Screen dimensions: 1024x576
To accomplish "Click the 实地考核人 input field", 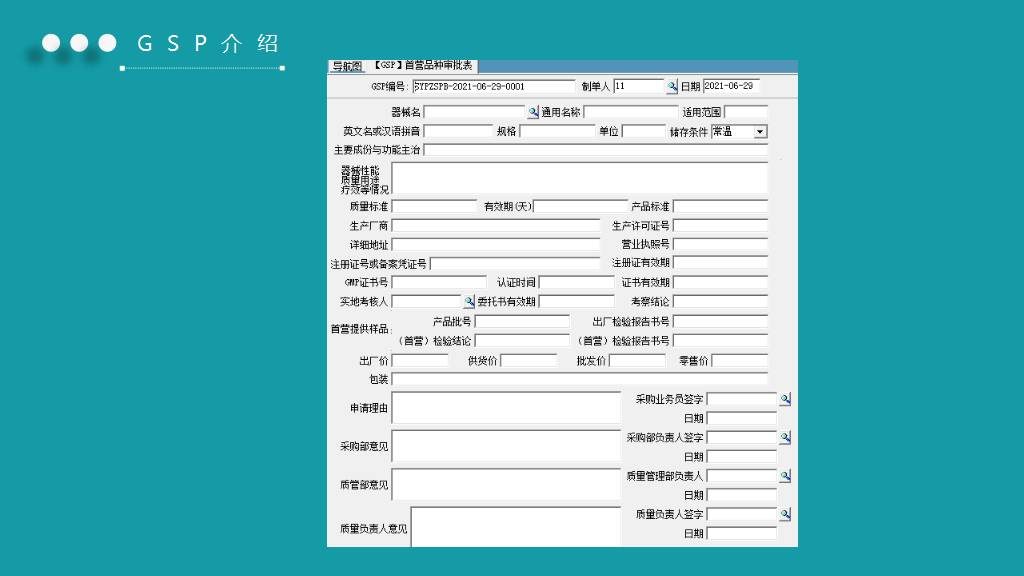I will 426,302.
